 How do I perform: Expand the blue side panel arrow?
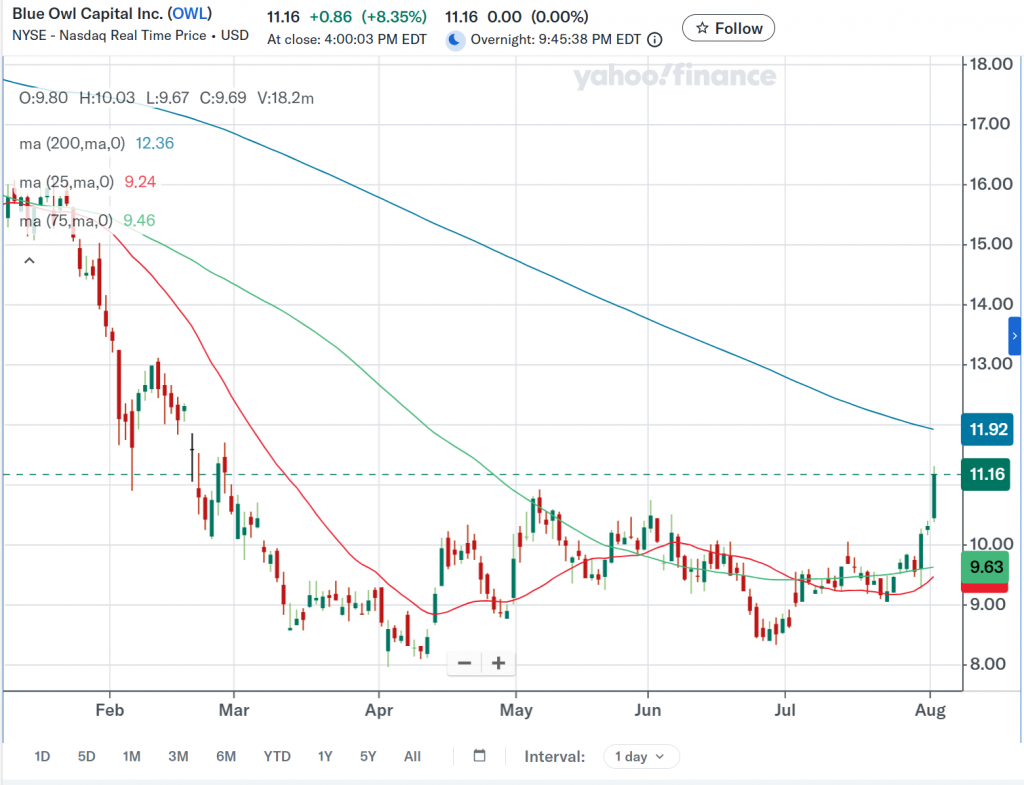click(1014, 336)
